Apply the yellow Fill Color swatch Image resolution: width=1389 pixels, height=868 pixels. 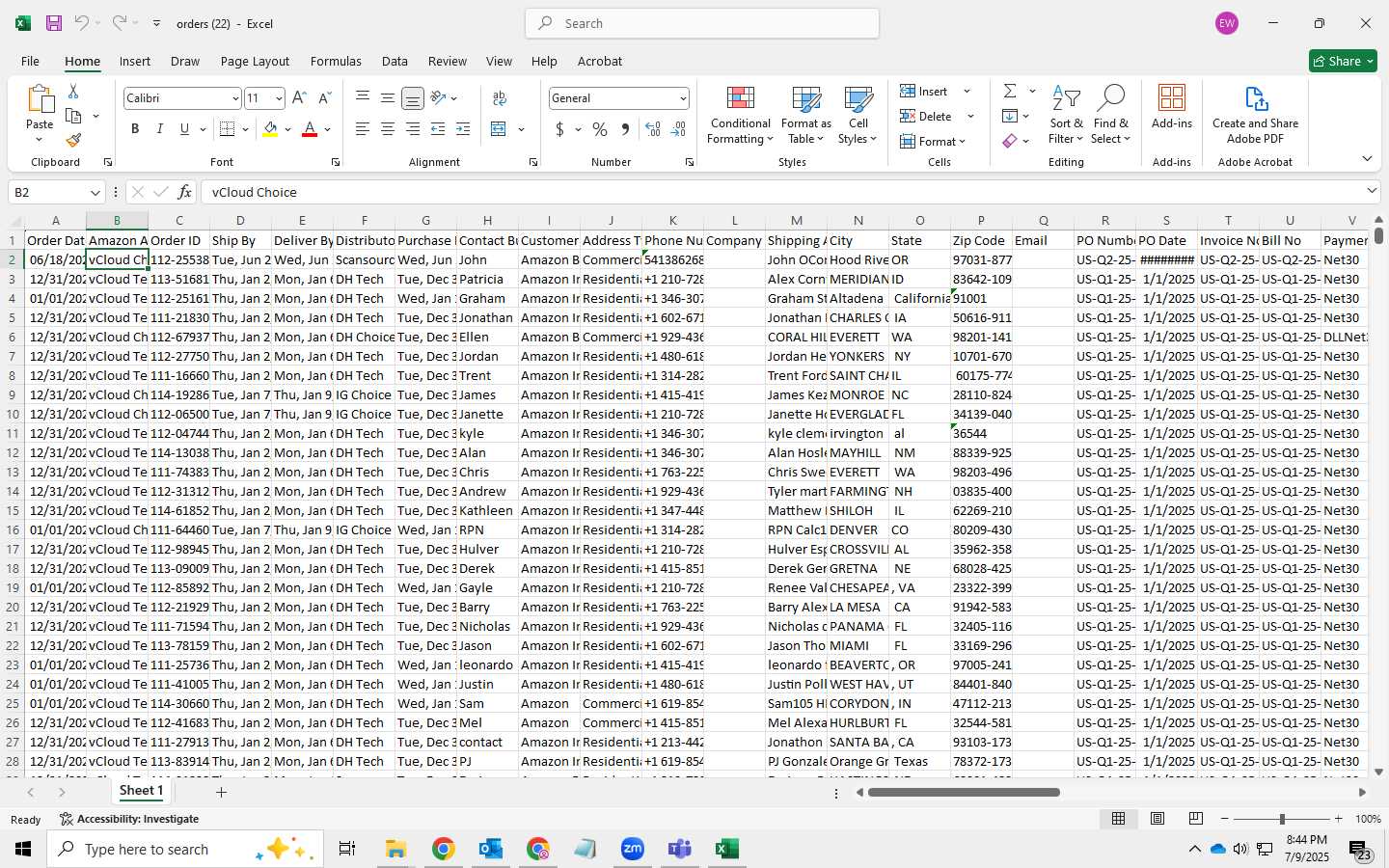(x=270, y=129)
